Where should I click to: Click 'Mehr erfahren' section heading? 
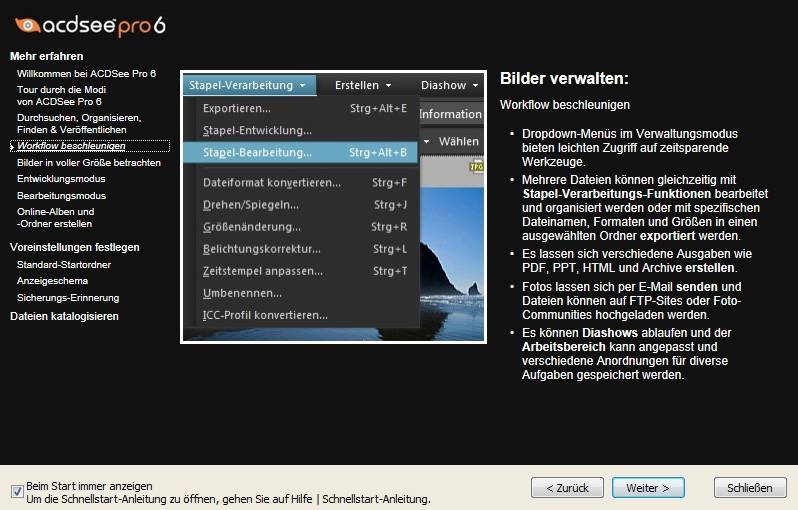tap(46, 56)
